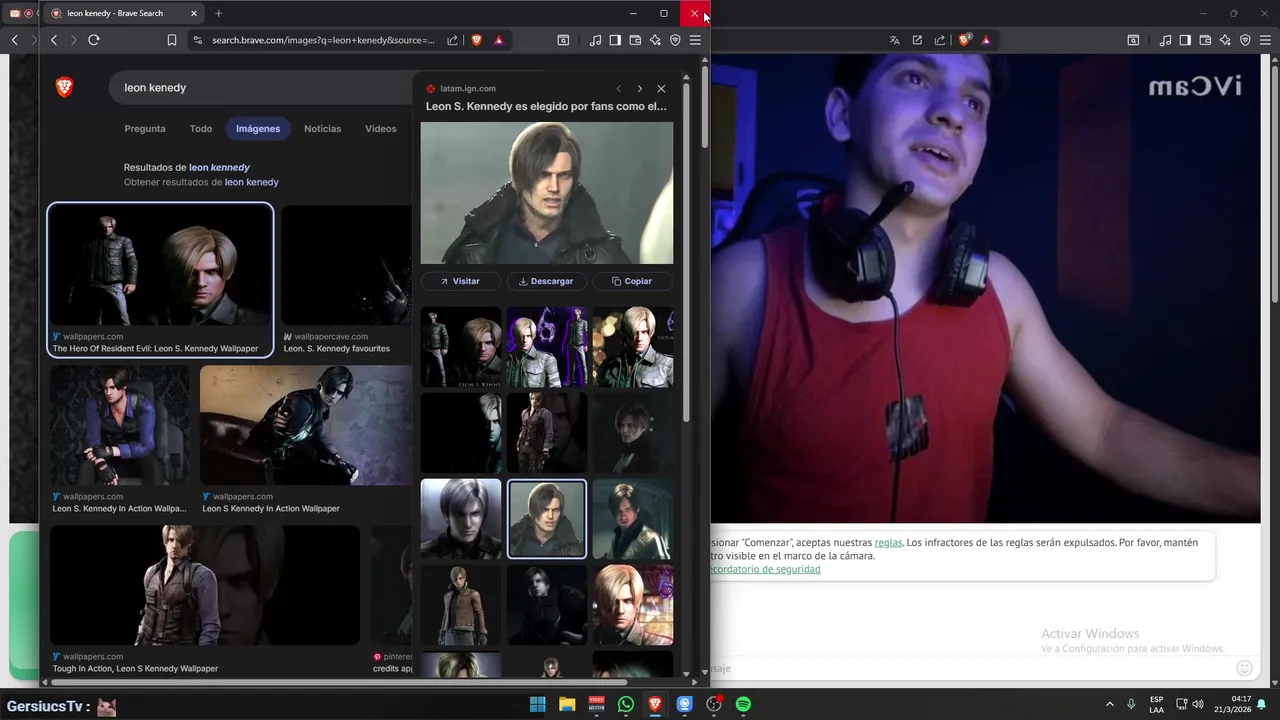The height and width of the screenshot is (720, 1280).
Task: Open Brave Rewards triangle in front window
Action: (498, 40)
